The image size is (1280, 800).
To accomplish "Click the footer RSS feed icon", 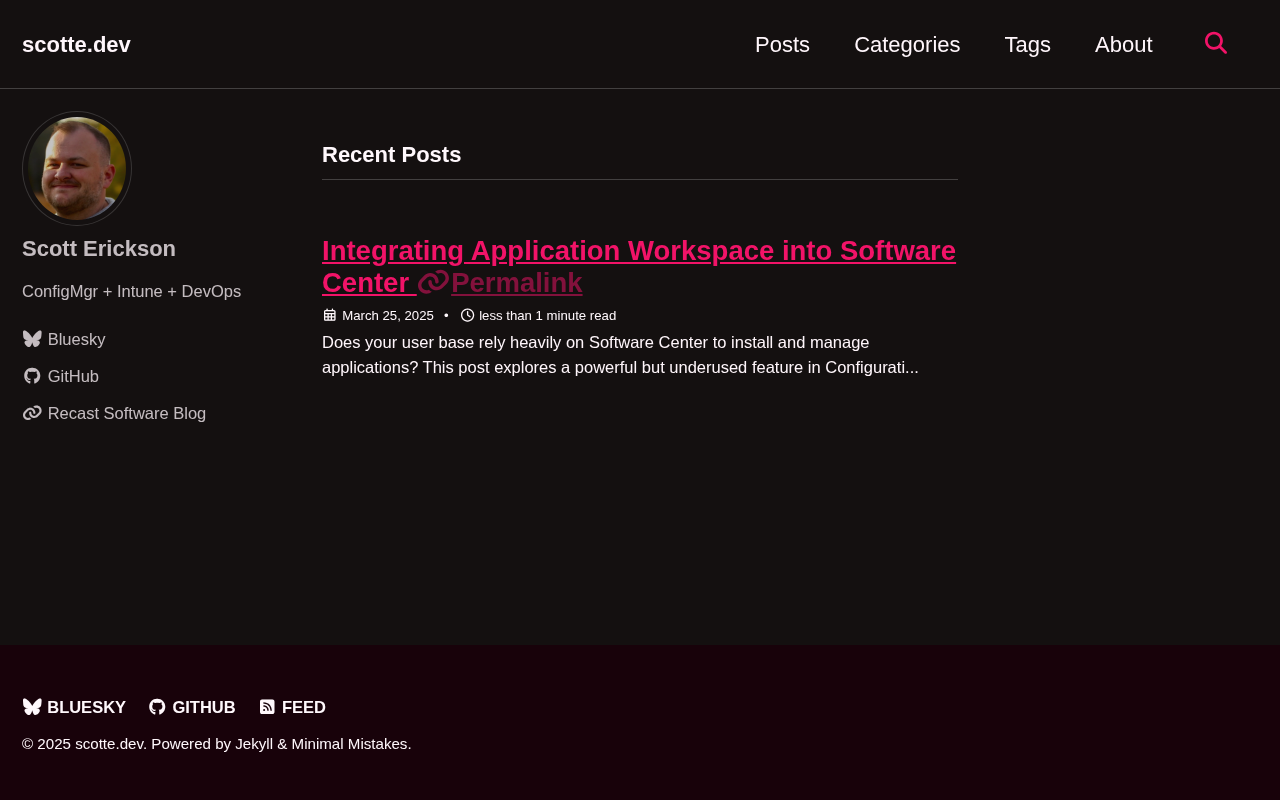I will 267,707.
